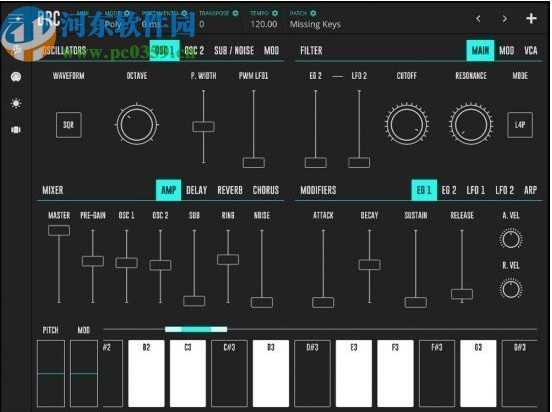Click the RELEASE slider handle
Screen dimensions: 552x412
click(462, 294)
